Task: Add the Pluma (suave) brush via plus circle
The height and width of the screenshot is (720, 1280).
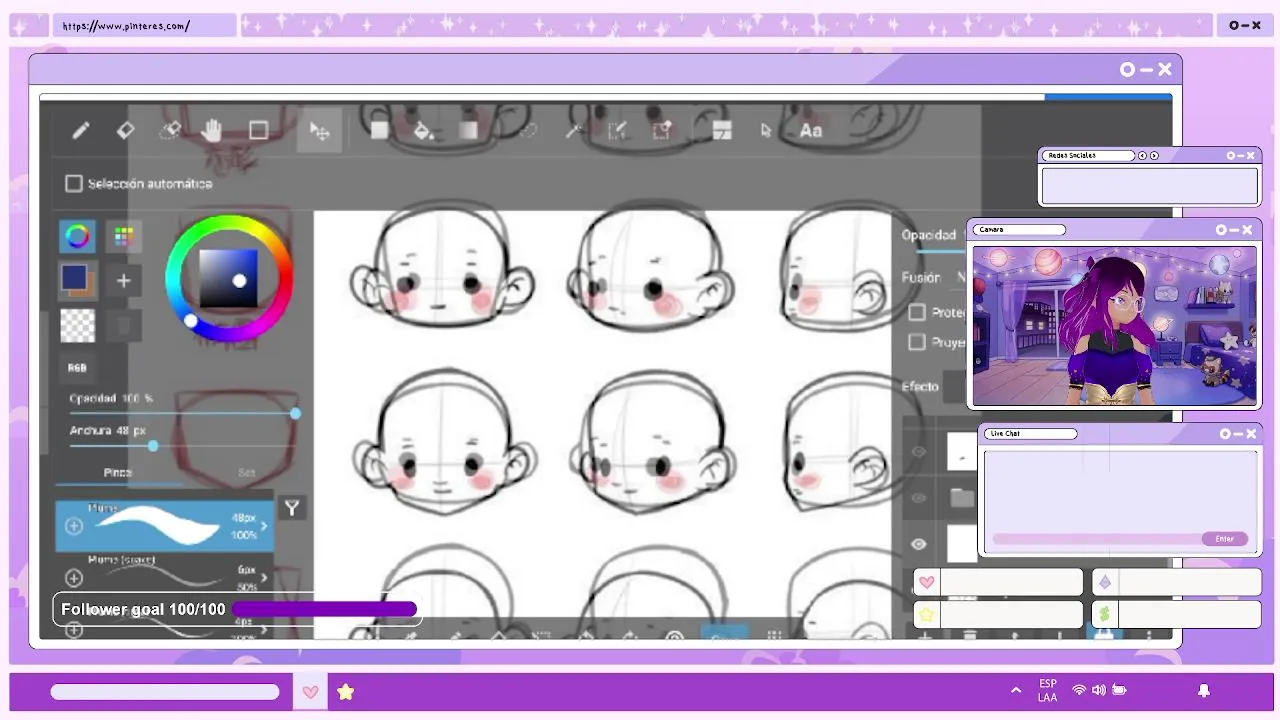Action: pos(74,577)
